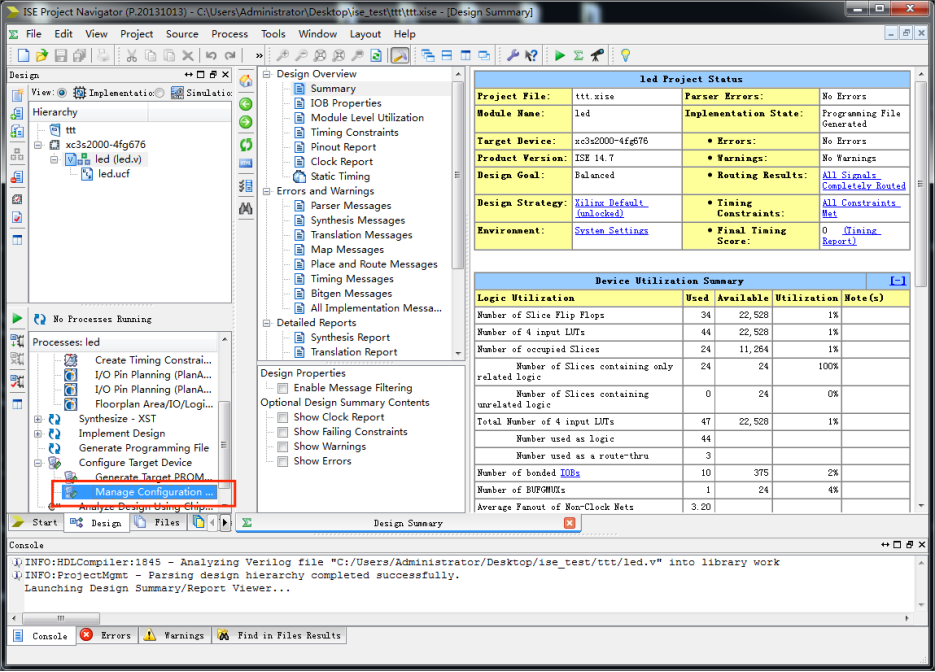Expand the Synthesize - XST process
This screenshot has height=672, width=935.
(x=38, y=419)
